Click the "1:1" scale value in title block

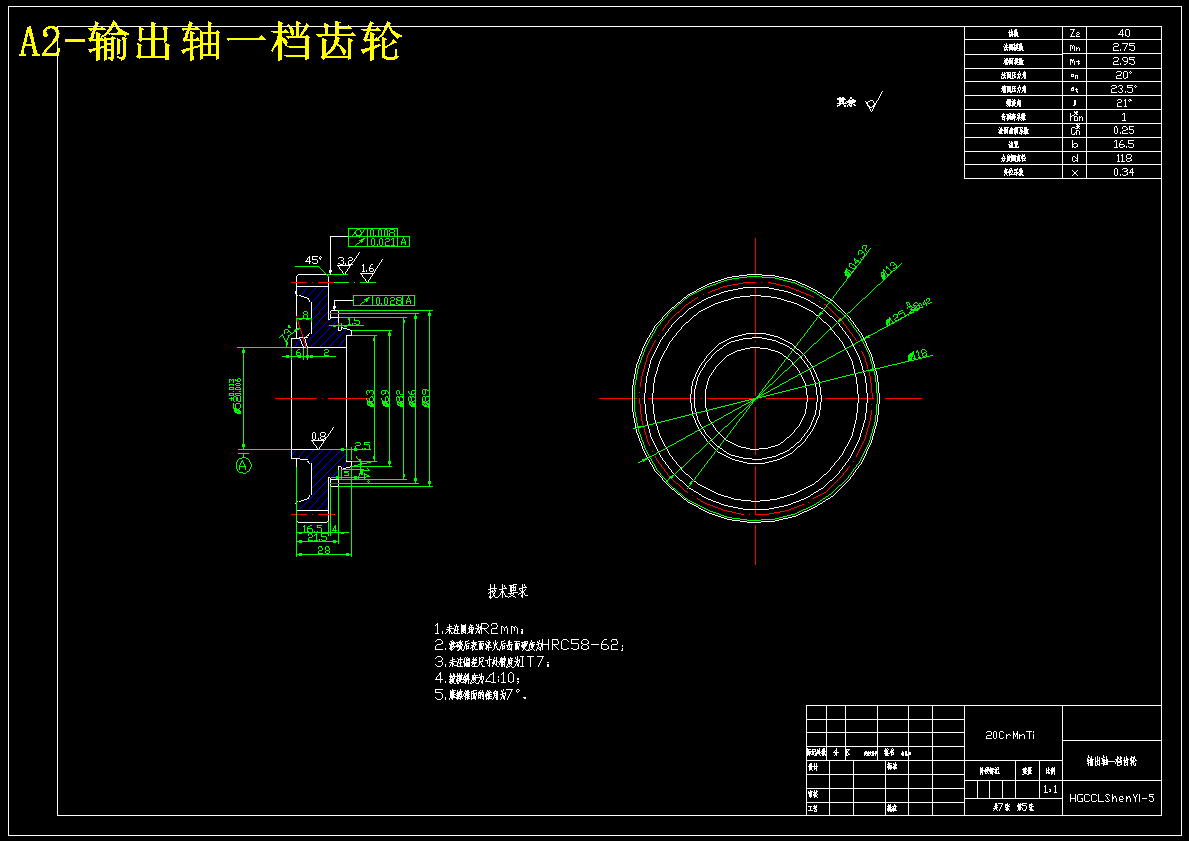(x=1050, y=789)
